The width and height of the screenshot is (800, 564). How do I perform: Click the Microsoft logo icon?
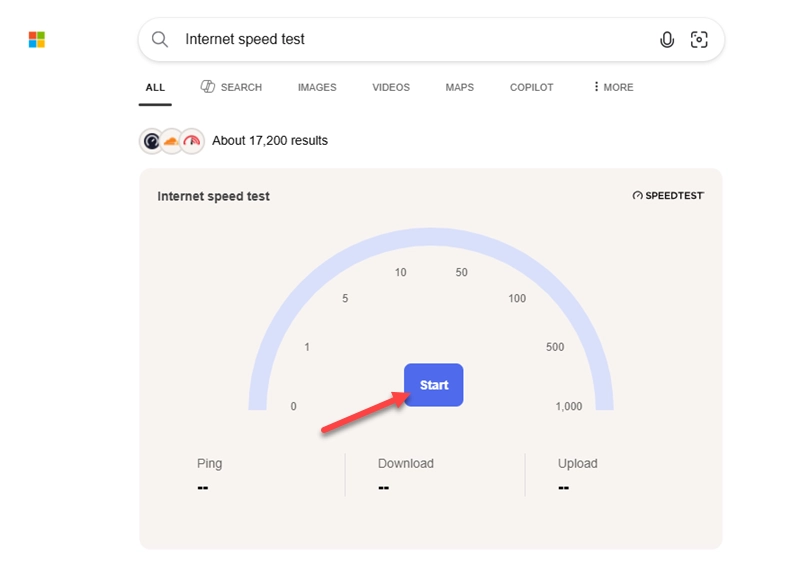37,39
